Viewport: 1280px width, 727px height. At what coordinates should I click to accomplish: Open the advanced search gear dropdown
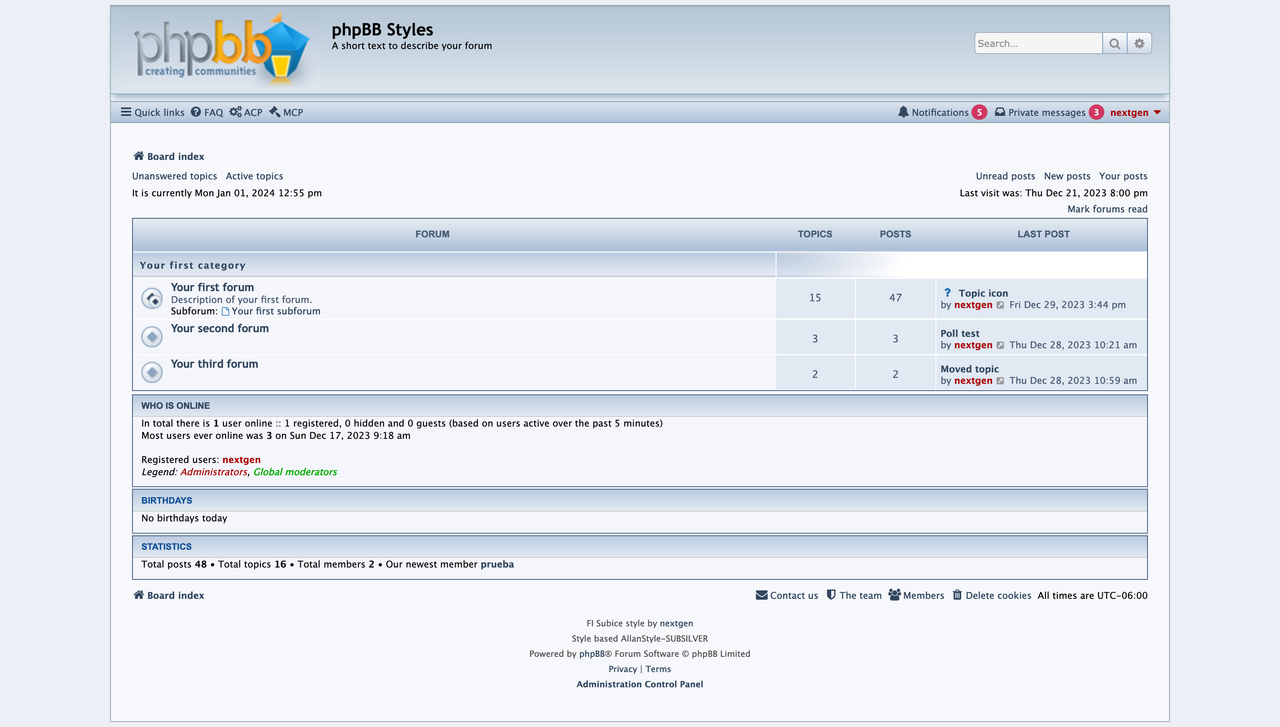tap(1139, 43)
